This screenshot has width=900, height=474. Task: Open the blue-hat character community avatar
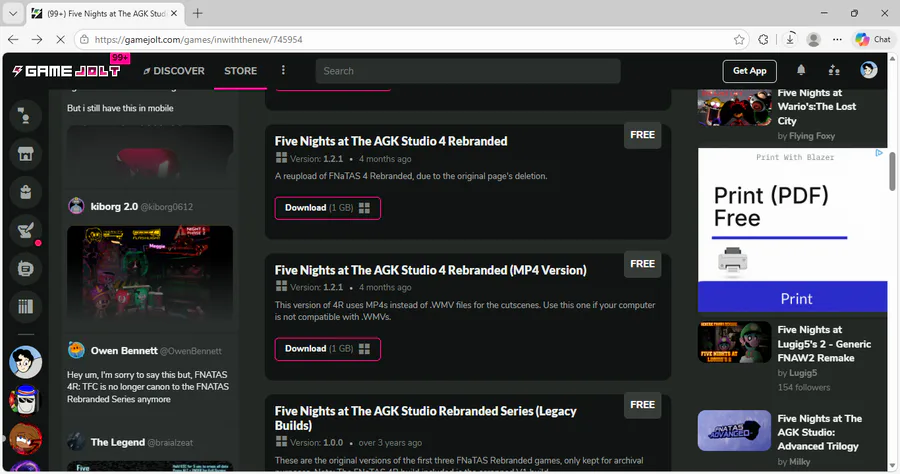click(25, 400)
